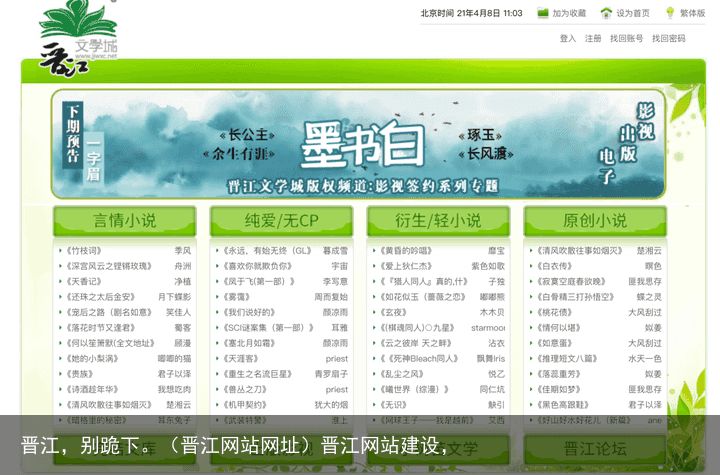Open novel 《落花时节又逢君》

101,328
